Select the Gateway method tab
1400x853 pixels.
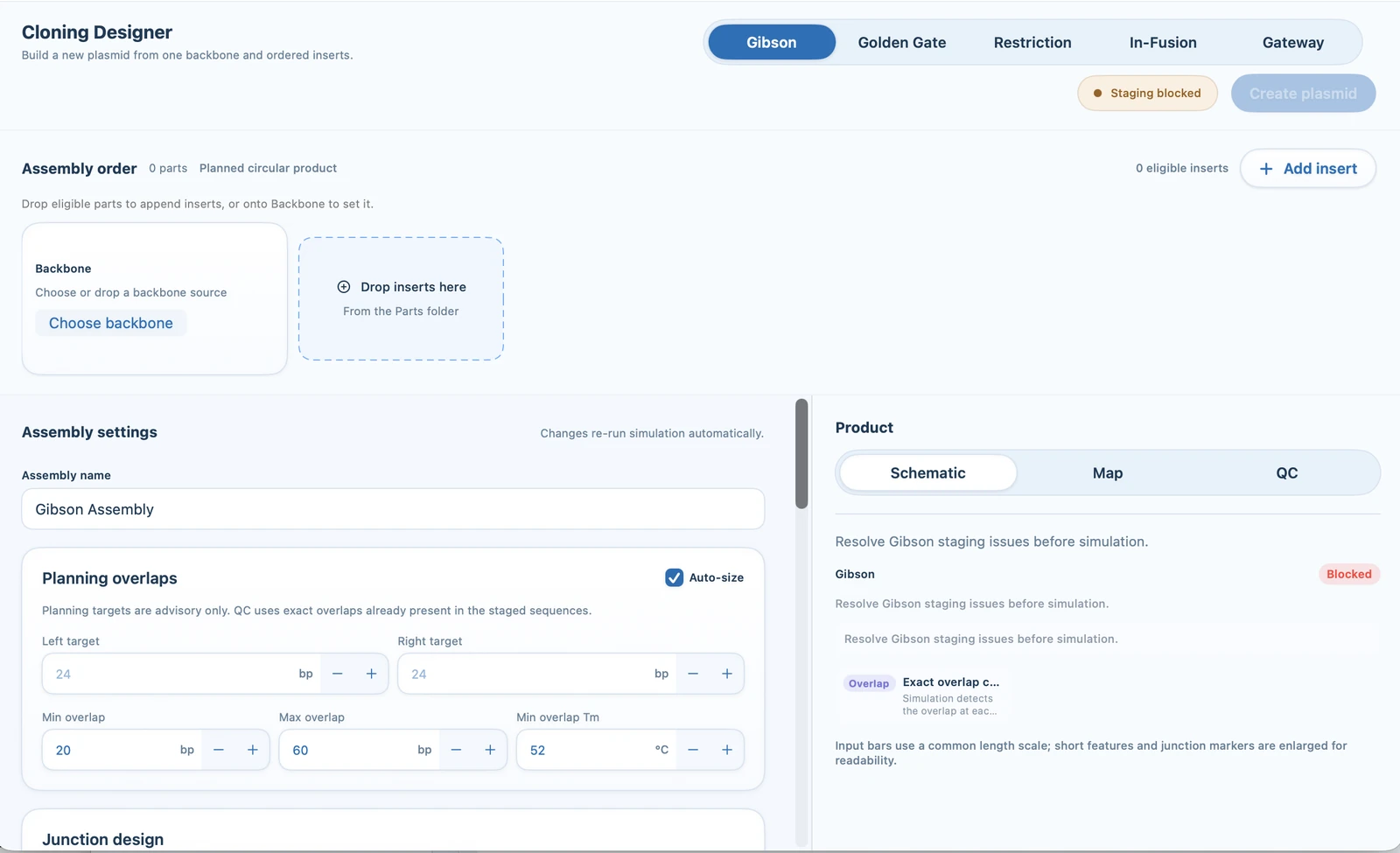point(1293,42)
